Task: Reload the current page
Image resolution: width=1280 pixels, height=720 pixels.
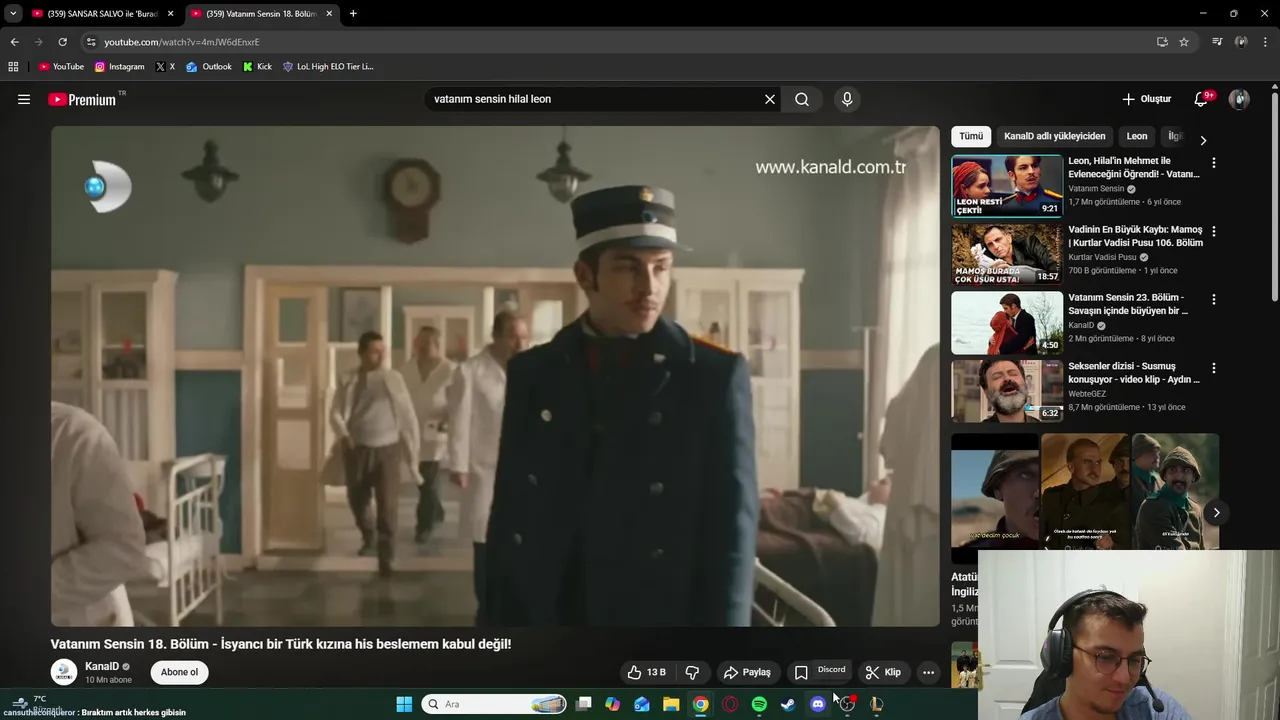Action: 62,42
